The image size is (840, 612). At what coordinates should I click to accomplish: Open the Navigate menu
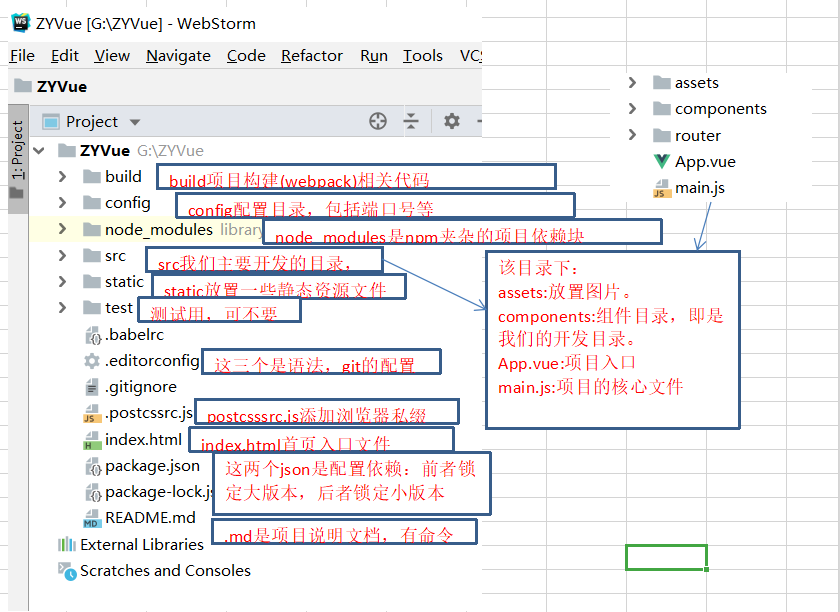(x=178, y=56)
